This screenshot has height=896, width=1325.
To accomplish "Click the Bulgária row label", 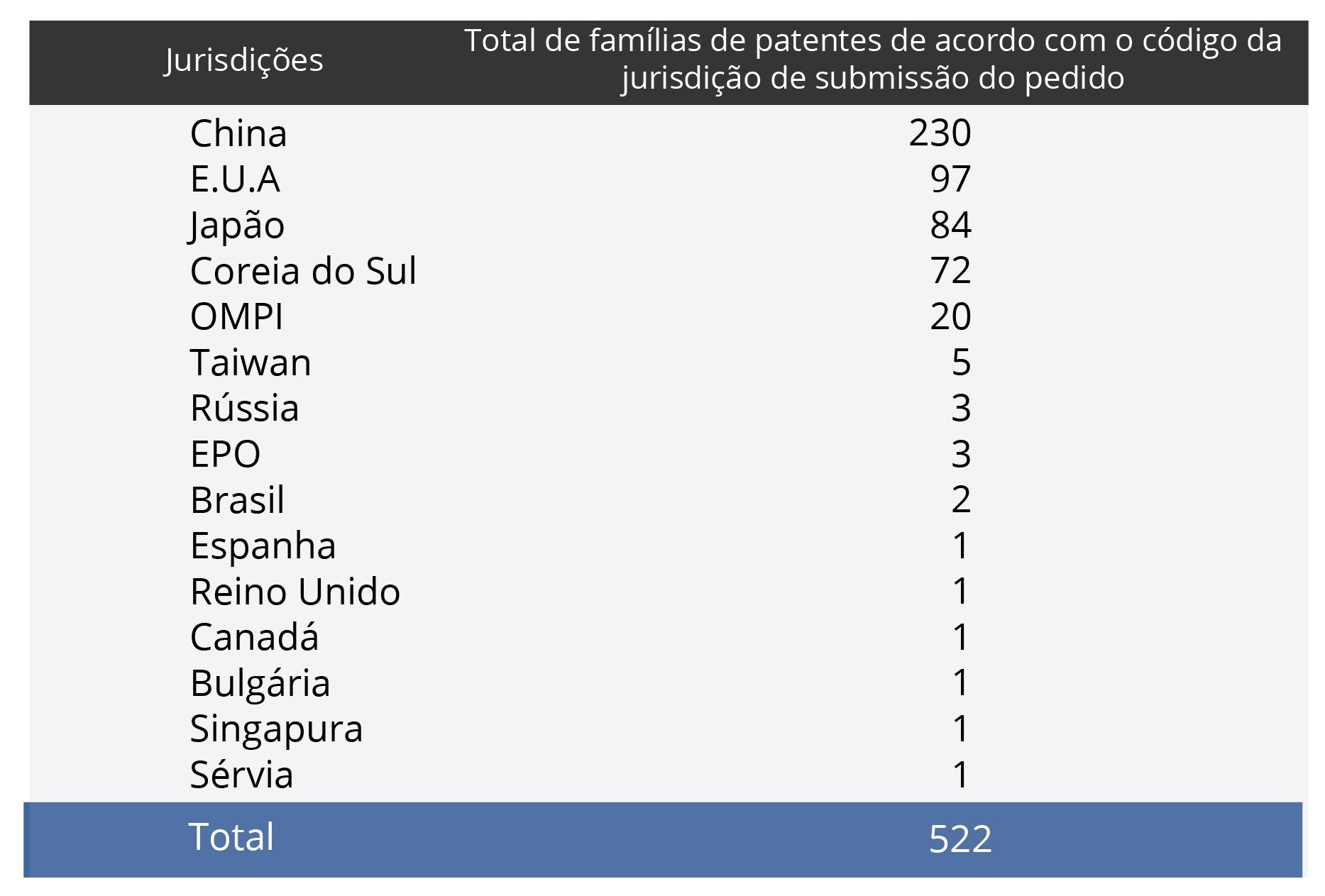I will [260, 683].
